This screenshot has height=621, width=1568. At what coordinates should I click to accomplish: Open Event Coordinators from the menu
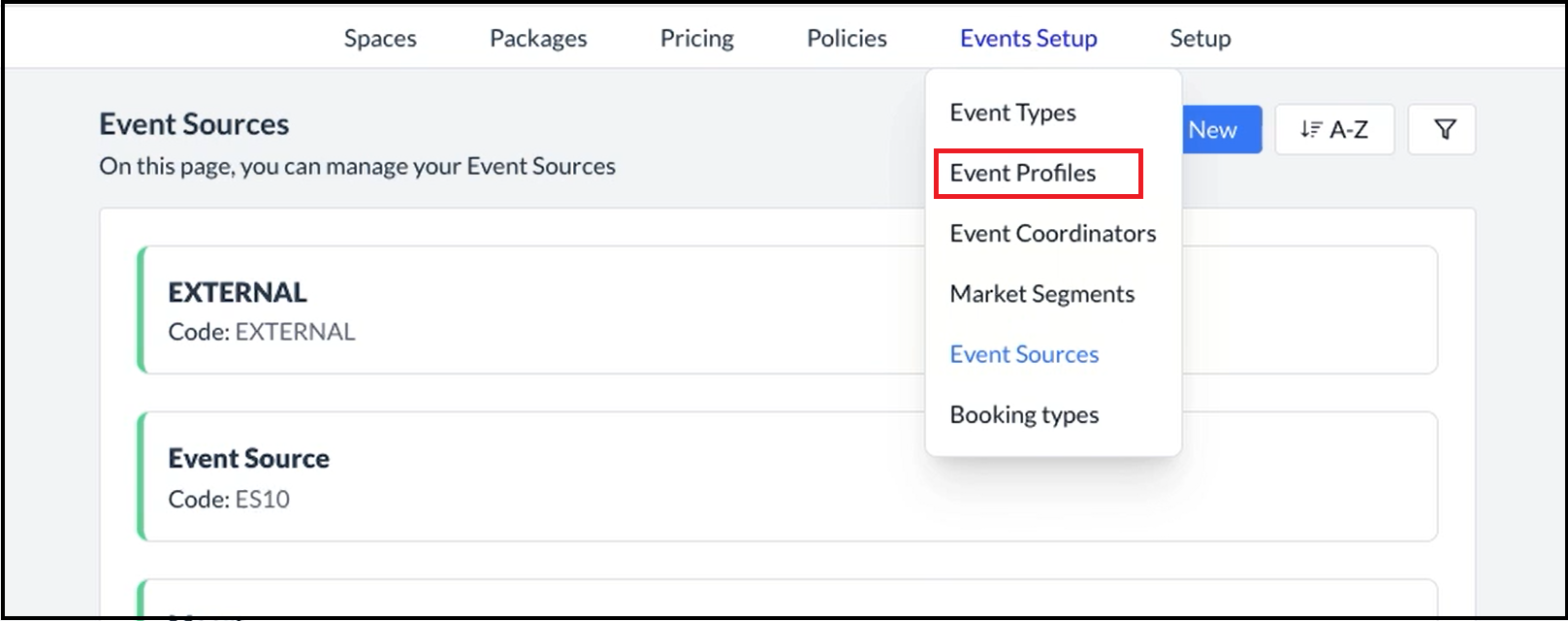coord(1052,234)
